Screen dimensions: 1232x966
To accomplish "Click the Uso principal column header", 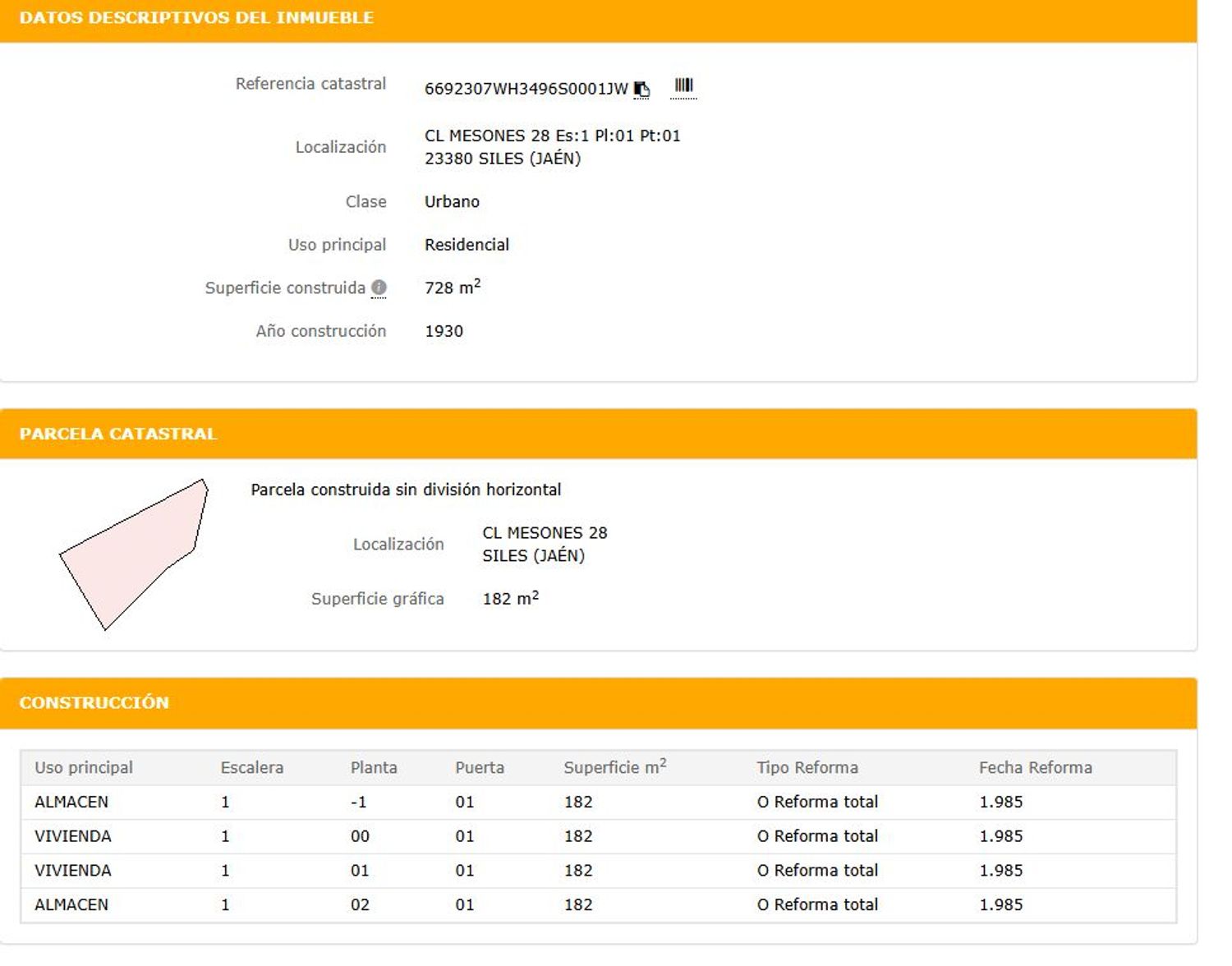I will point(84,767).
